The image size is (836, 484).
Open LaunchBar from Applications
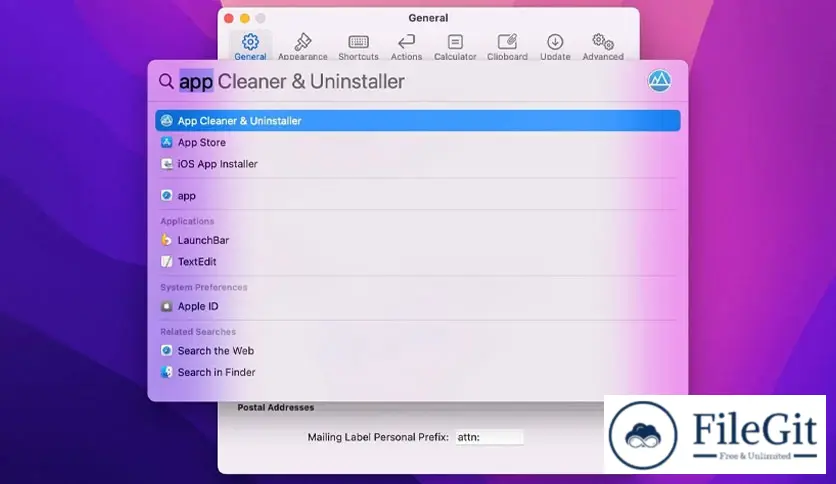coord(417,240)
